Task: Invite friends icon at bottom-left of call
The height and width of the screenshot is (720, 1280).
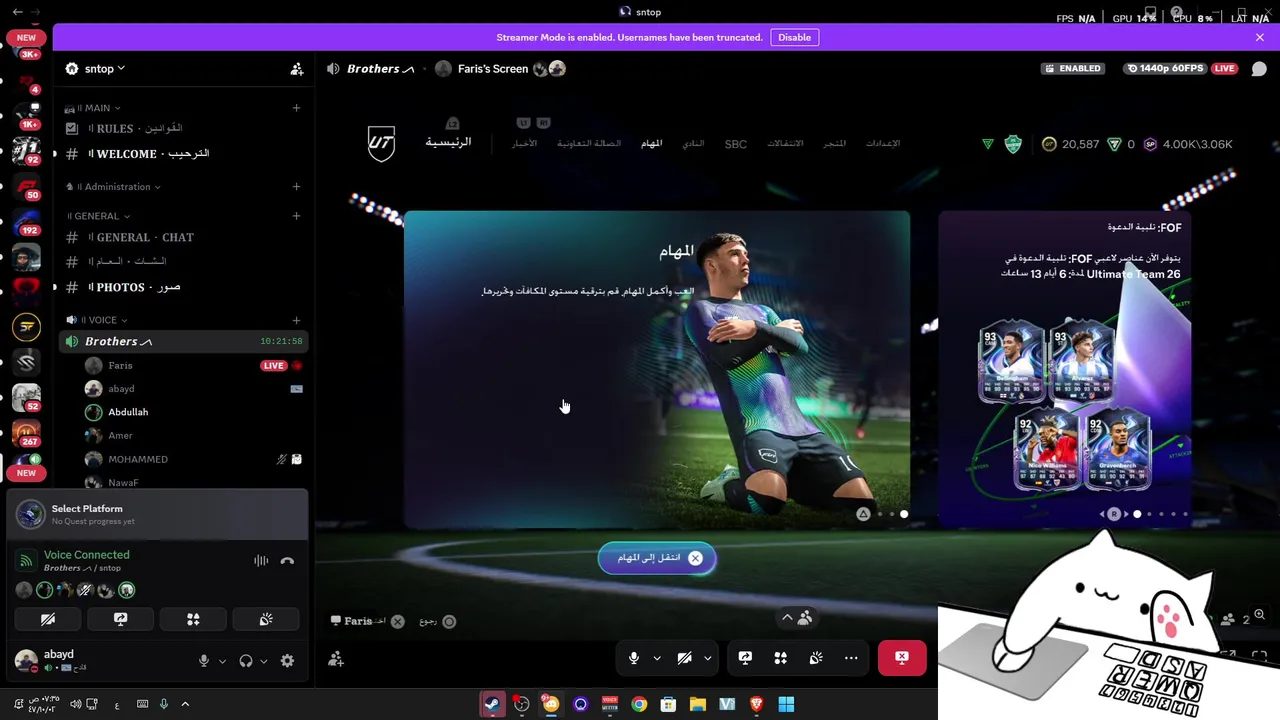Action: click(336, 659)
